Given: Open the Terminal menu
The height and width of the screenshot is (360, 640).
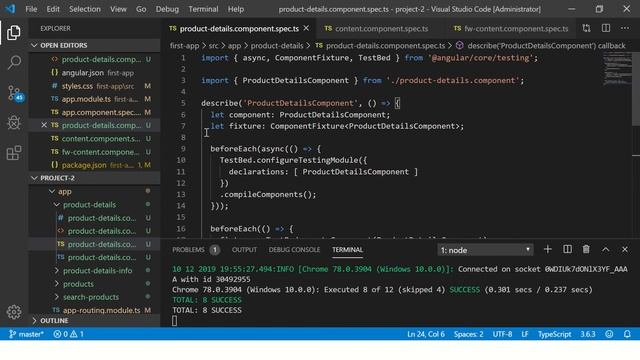Looking at the screenshot, I should (x=203, y=9).
